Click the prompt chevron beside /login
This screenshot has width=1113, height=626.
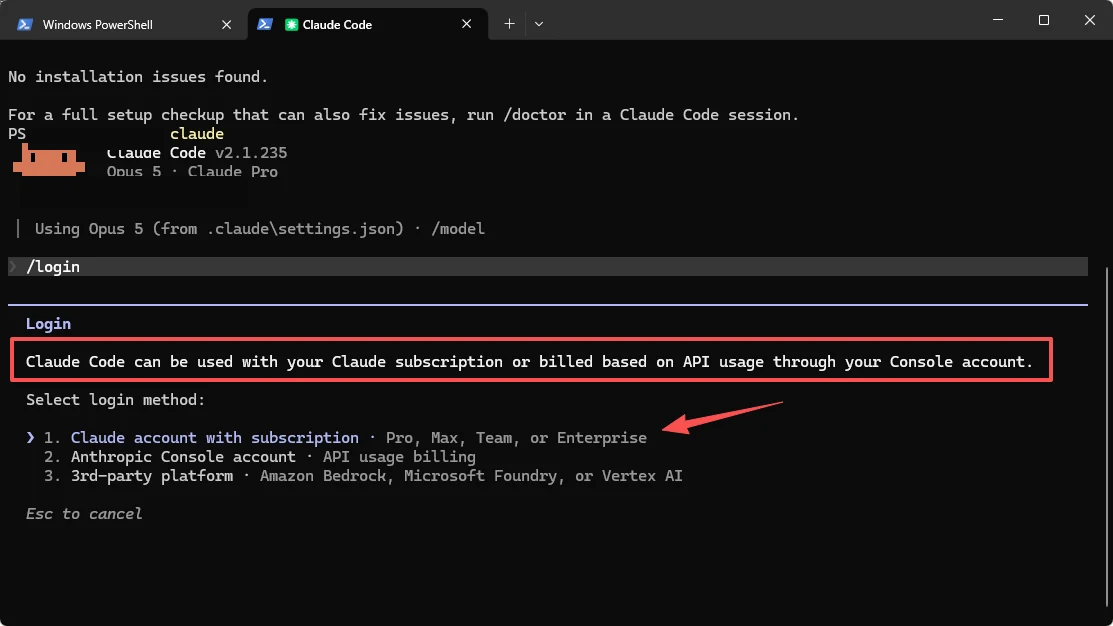(13, 267)
